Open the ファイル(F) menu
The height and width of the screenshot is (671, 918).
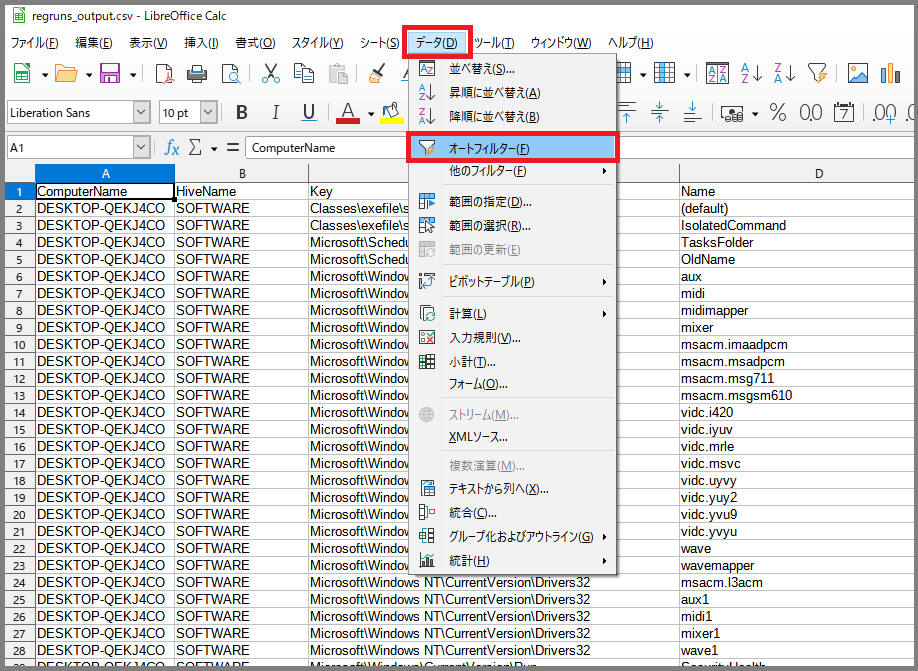tap(35, 43)
